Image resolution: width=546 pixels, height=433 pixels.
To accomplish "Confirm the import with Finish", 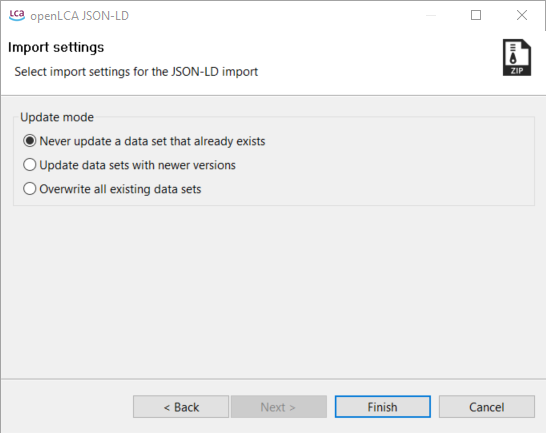I will click(383, 407).
